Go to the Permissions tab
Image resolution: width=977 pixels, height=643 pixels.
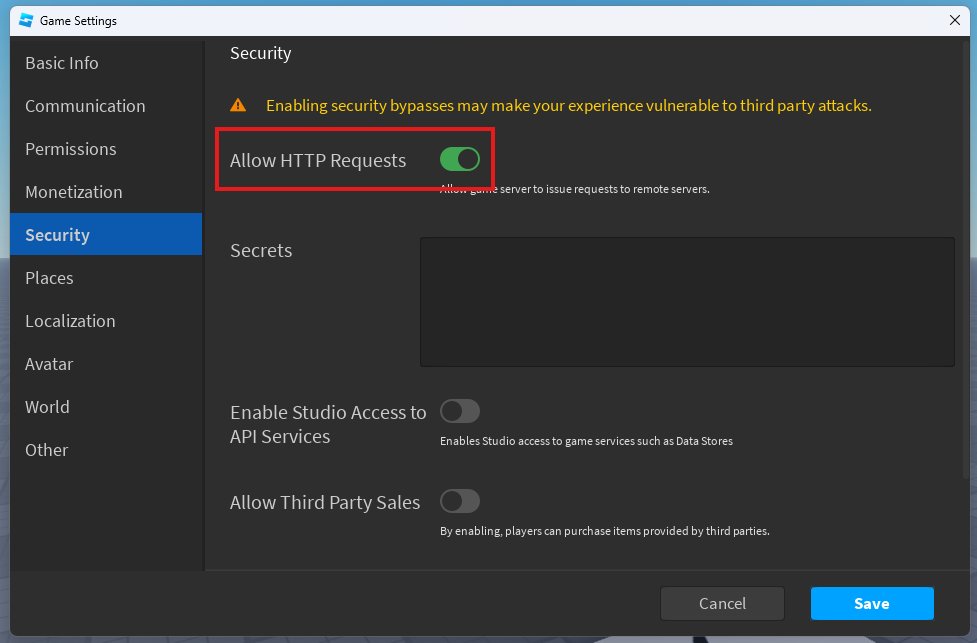(106, 149)
